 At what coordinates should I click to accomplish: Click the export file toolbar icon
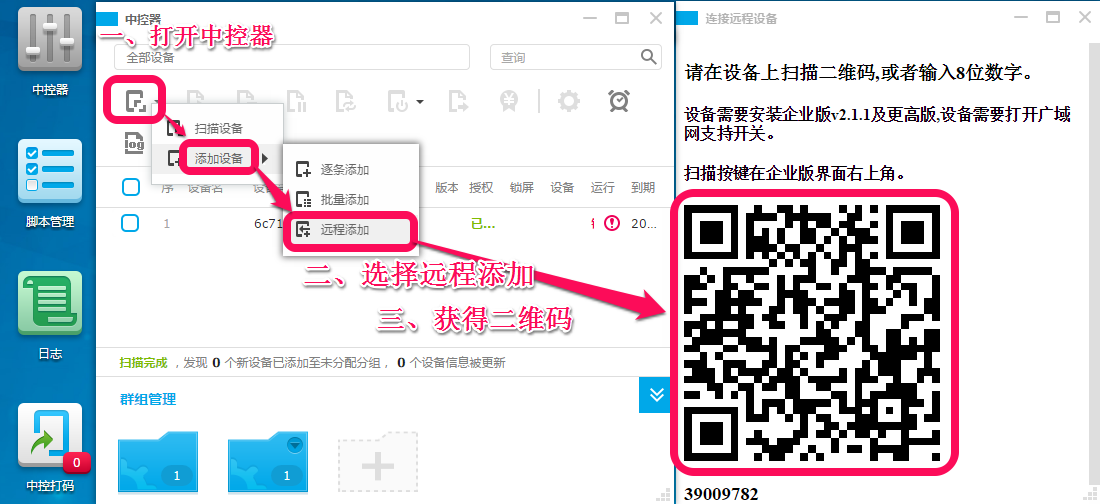click(x=459, y=102)
